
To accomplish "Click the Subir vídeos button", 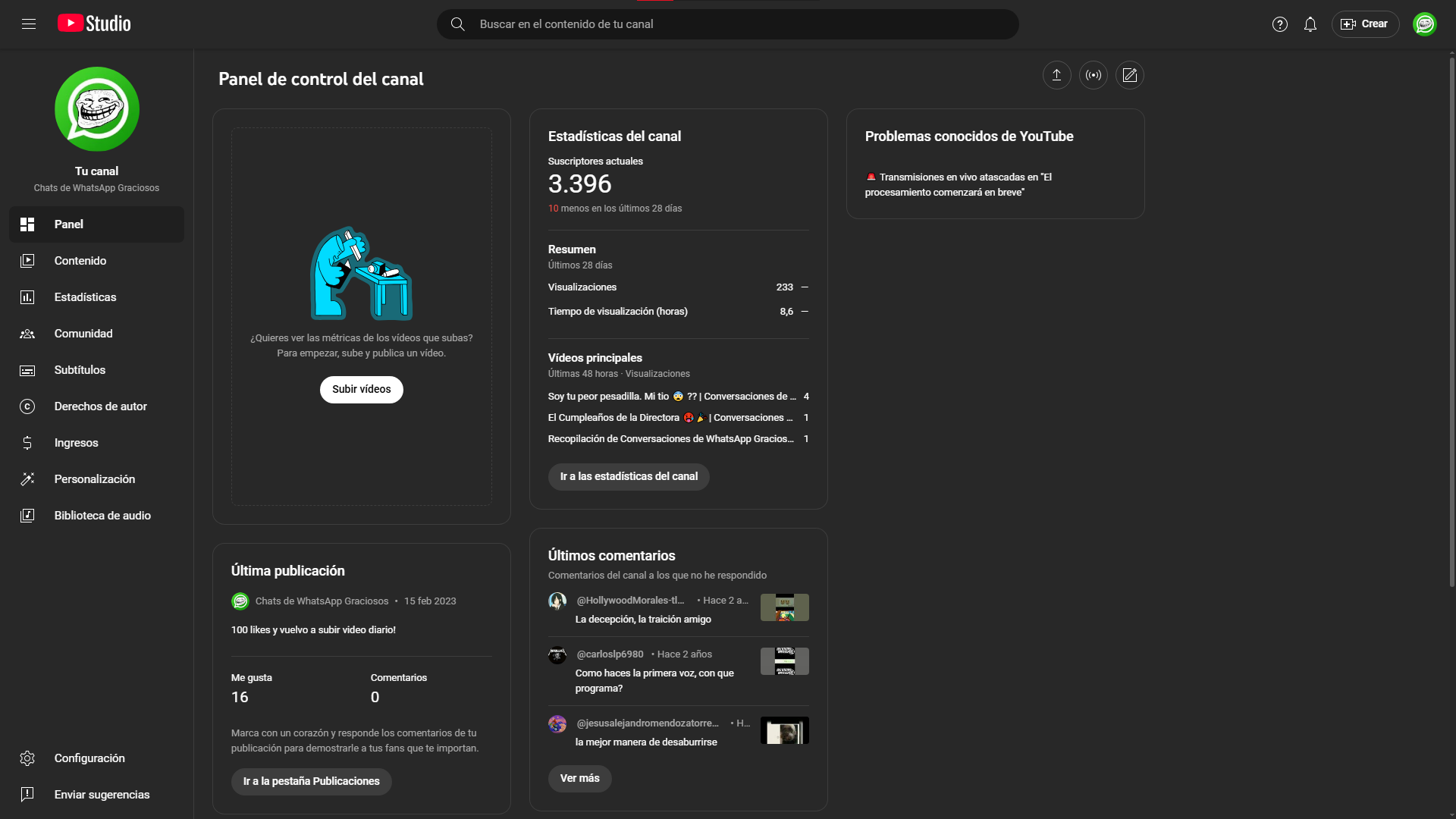I will 362,390.
